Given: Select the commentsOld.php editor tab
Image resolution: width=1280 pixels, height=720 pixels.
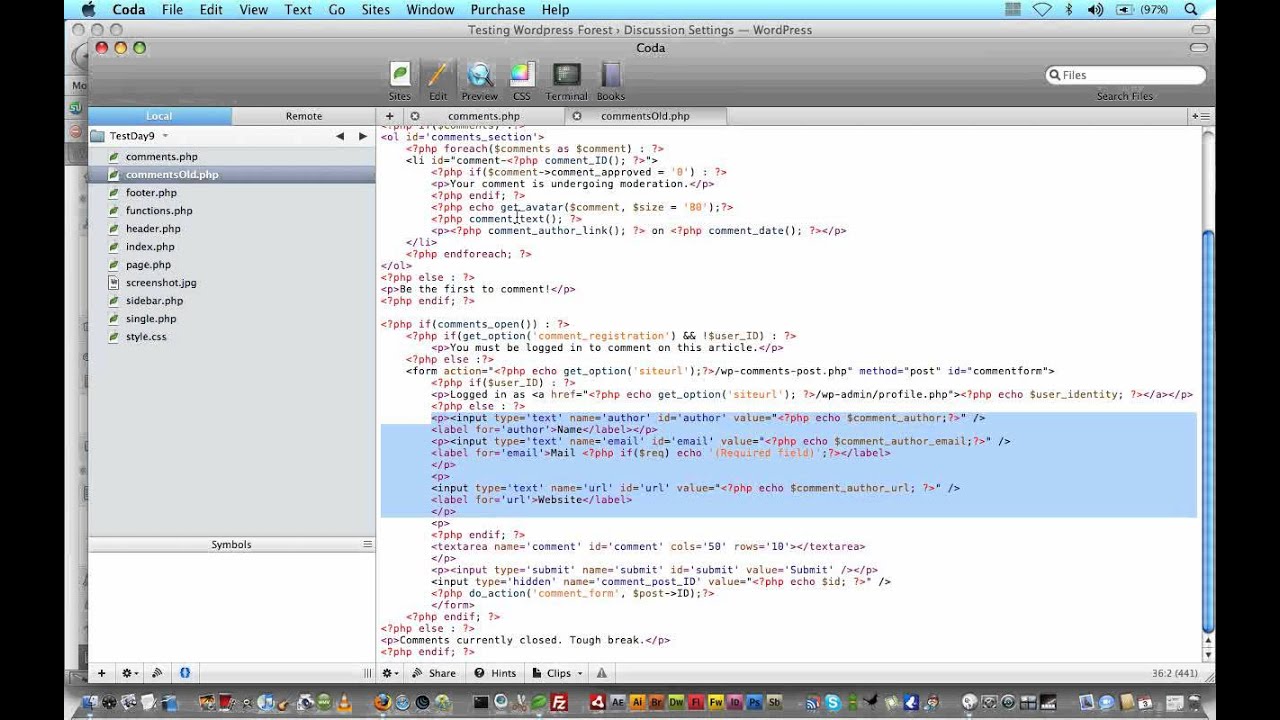Looking at the screenshot, I should (645, 116).
